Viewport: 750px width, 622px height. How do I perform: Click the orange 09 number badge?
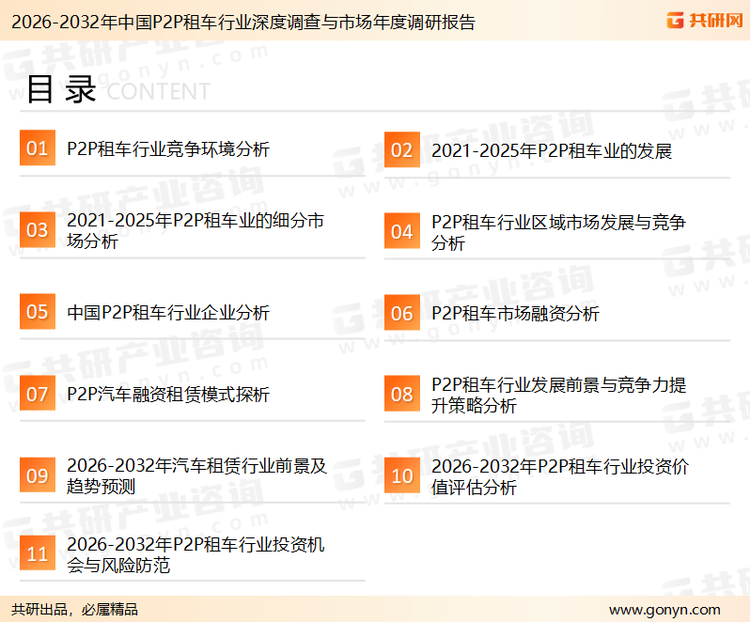pyautogui.click(x=37, y=475)
